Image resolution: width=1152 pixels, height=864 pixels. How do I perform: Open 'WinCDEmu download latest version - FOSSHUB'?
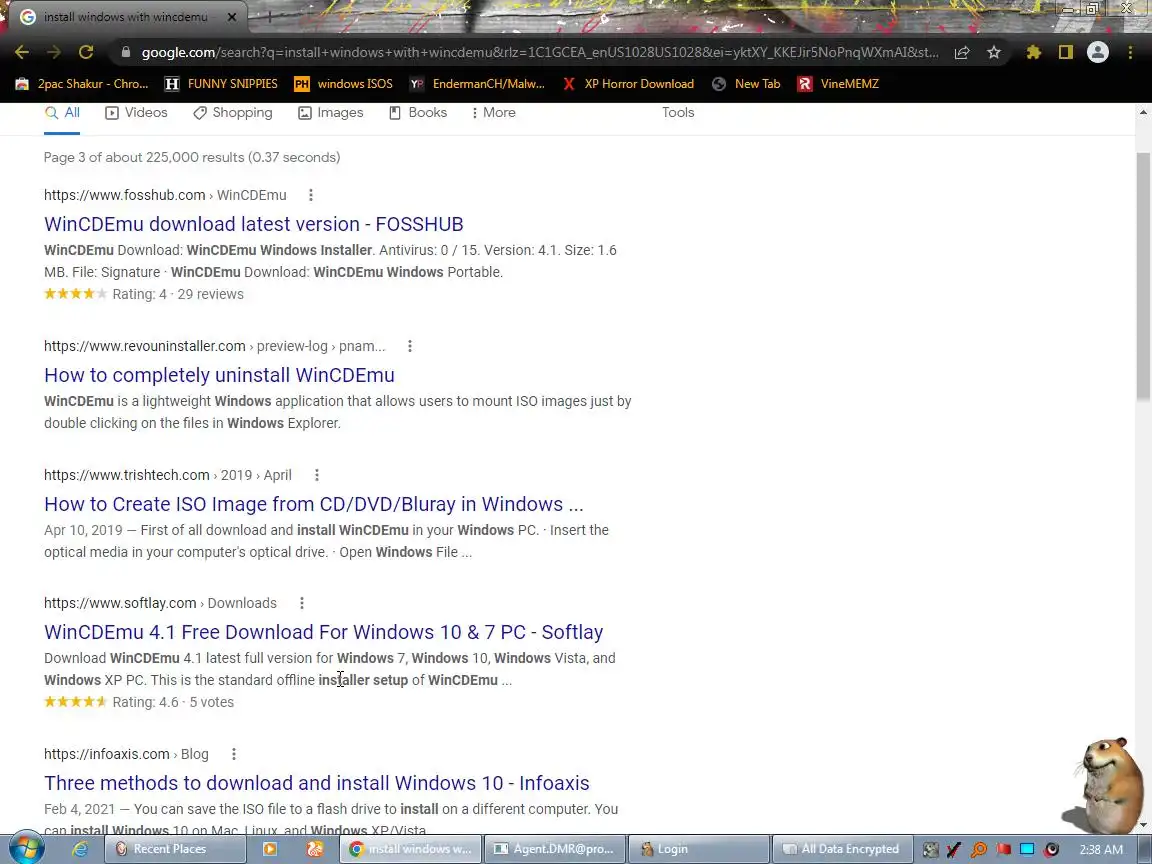click(x=253, y=224)
